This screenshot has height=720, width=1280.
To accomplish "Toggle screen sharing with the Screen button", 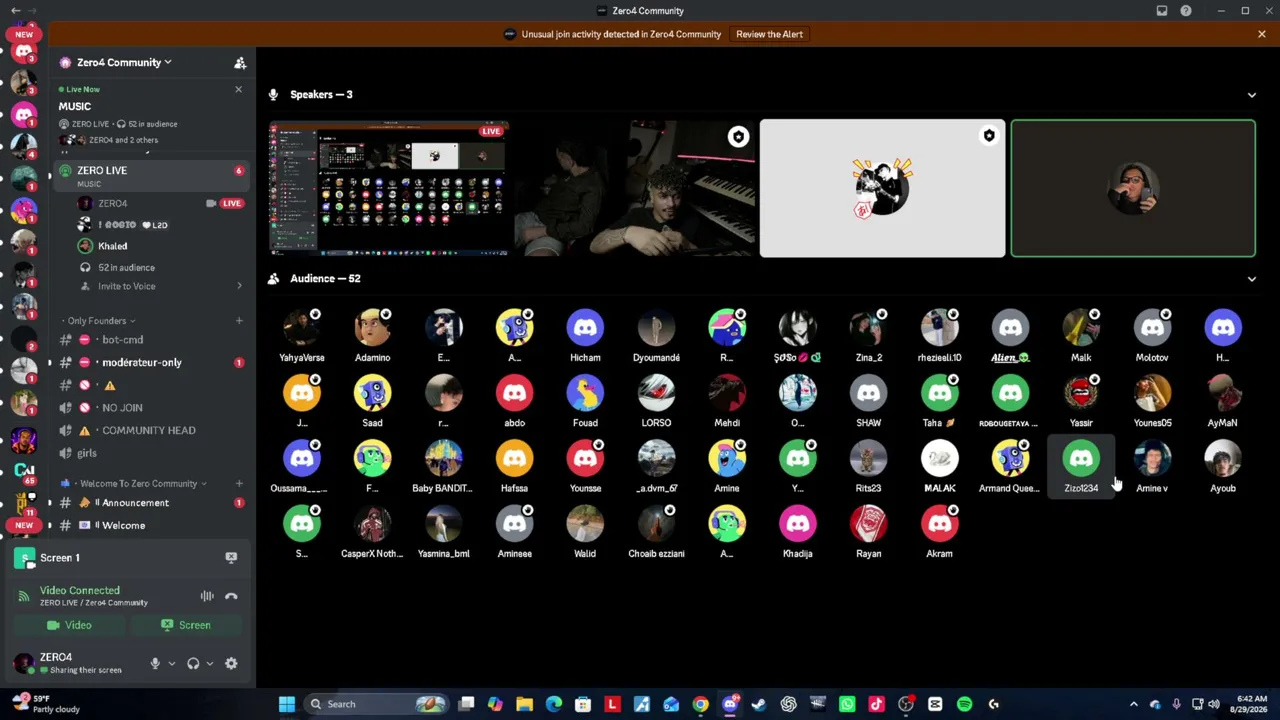I will tap(186, 625).
